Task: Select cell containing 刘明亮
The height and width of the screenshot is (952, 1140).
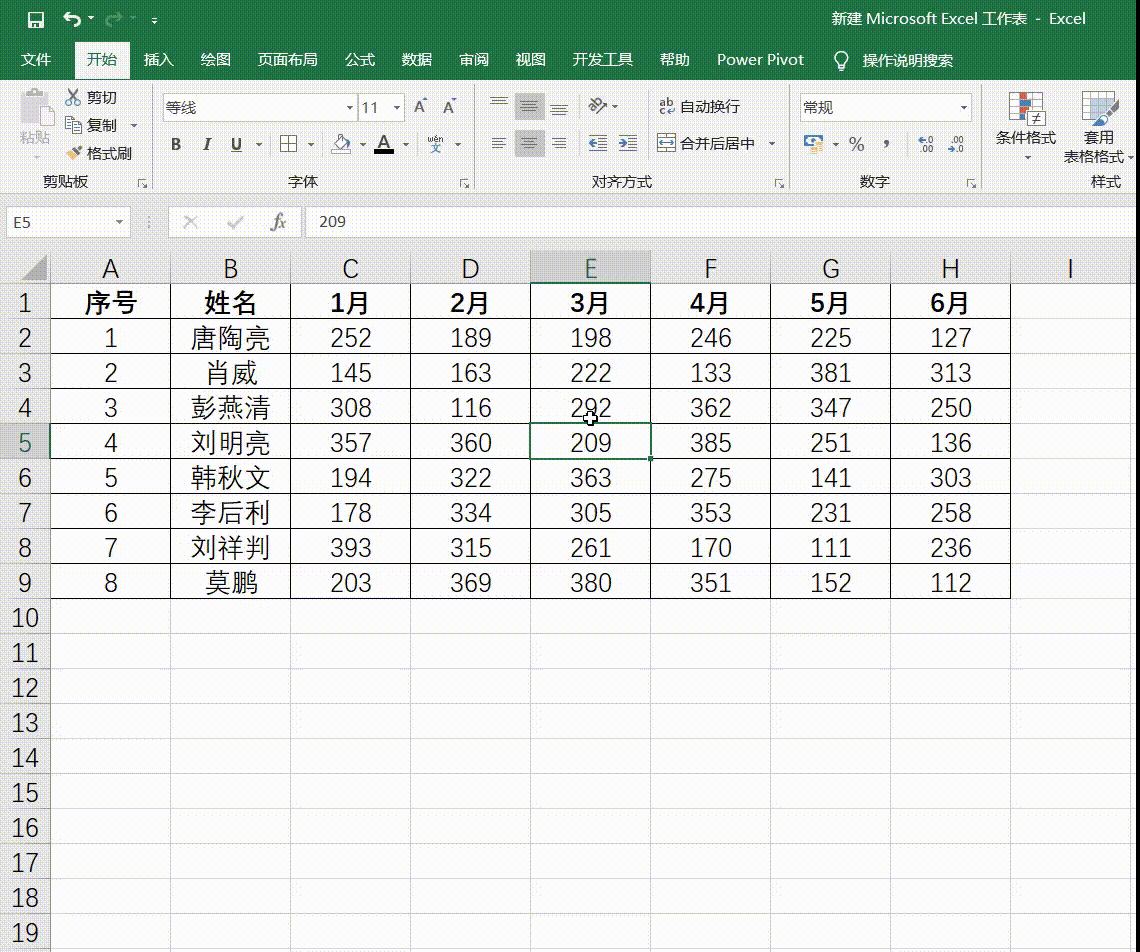Action: 230,442
